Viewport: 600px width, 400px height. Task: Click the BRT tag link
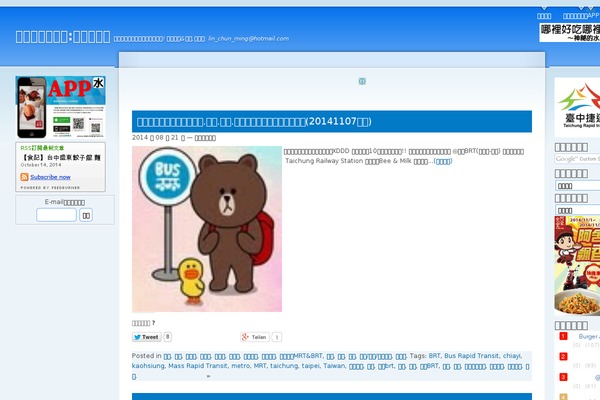point(434,356)
